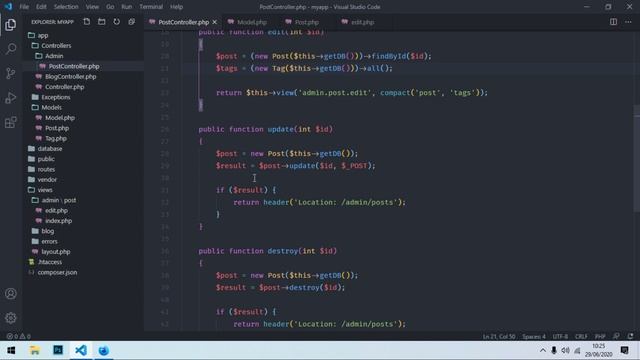Open the Terminal menu

151,7
